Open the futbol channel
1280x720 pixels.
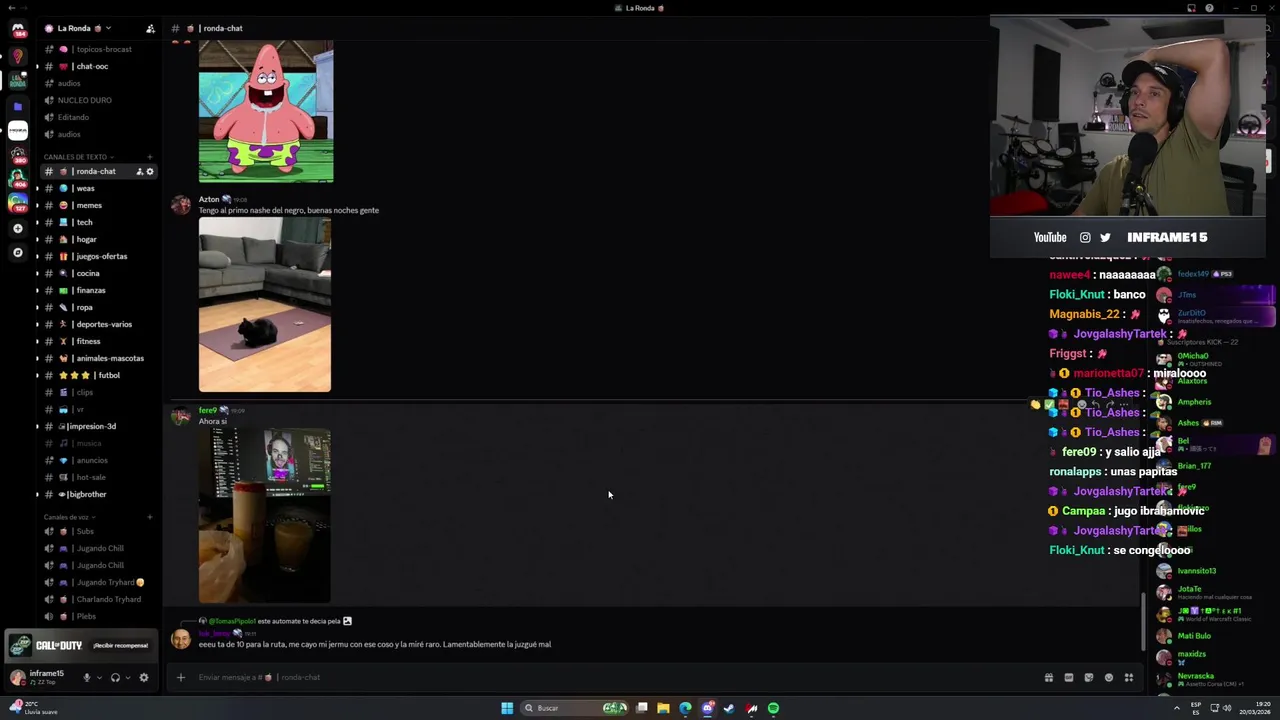pos(99,375)
